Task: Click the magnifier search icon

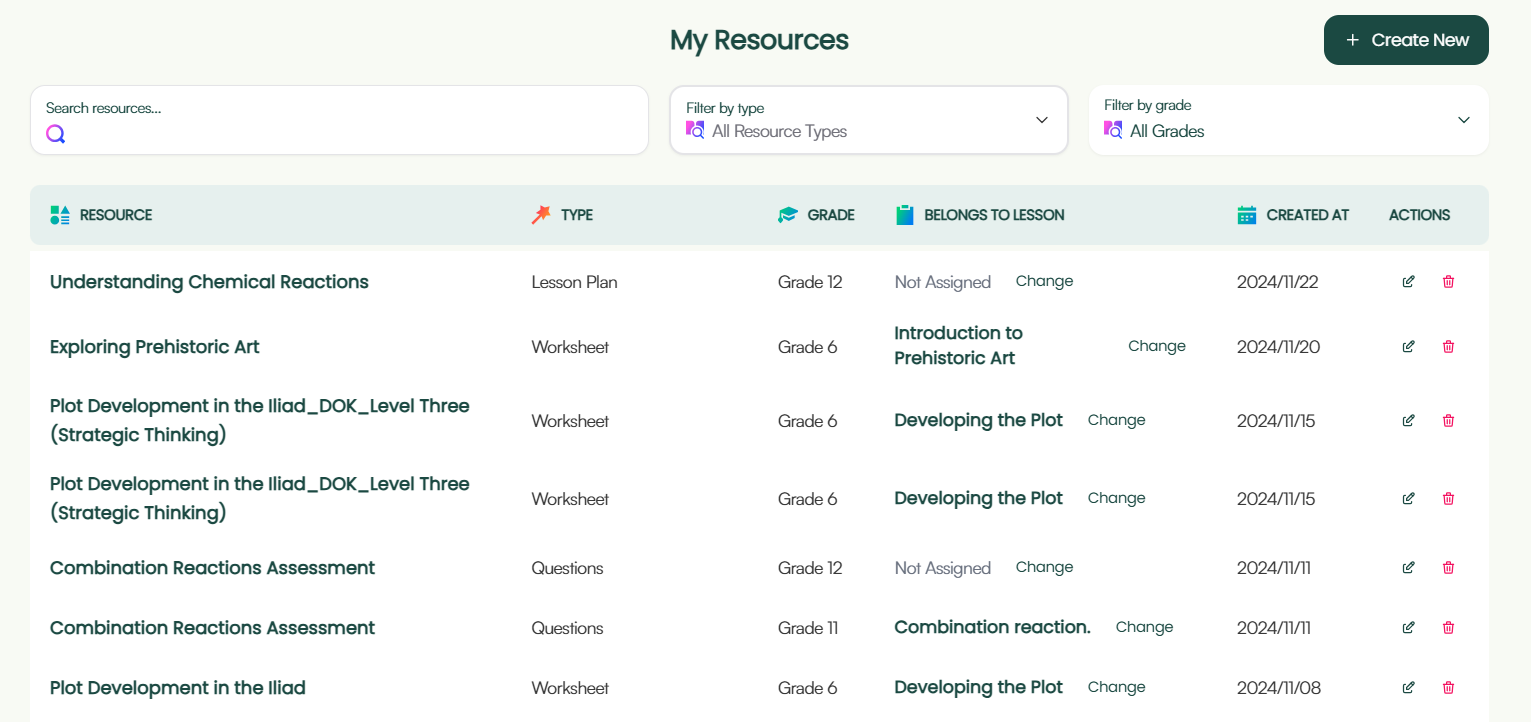Action: coord(56,134)
